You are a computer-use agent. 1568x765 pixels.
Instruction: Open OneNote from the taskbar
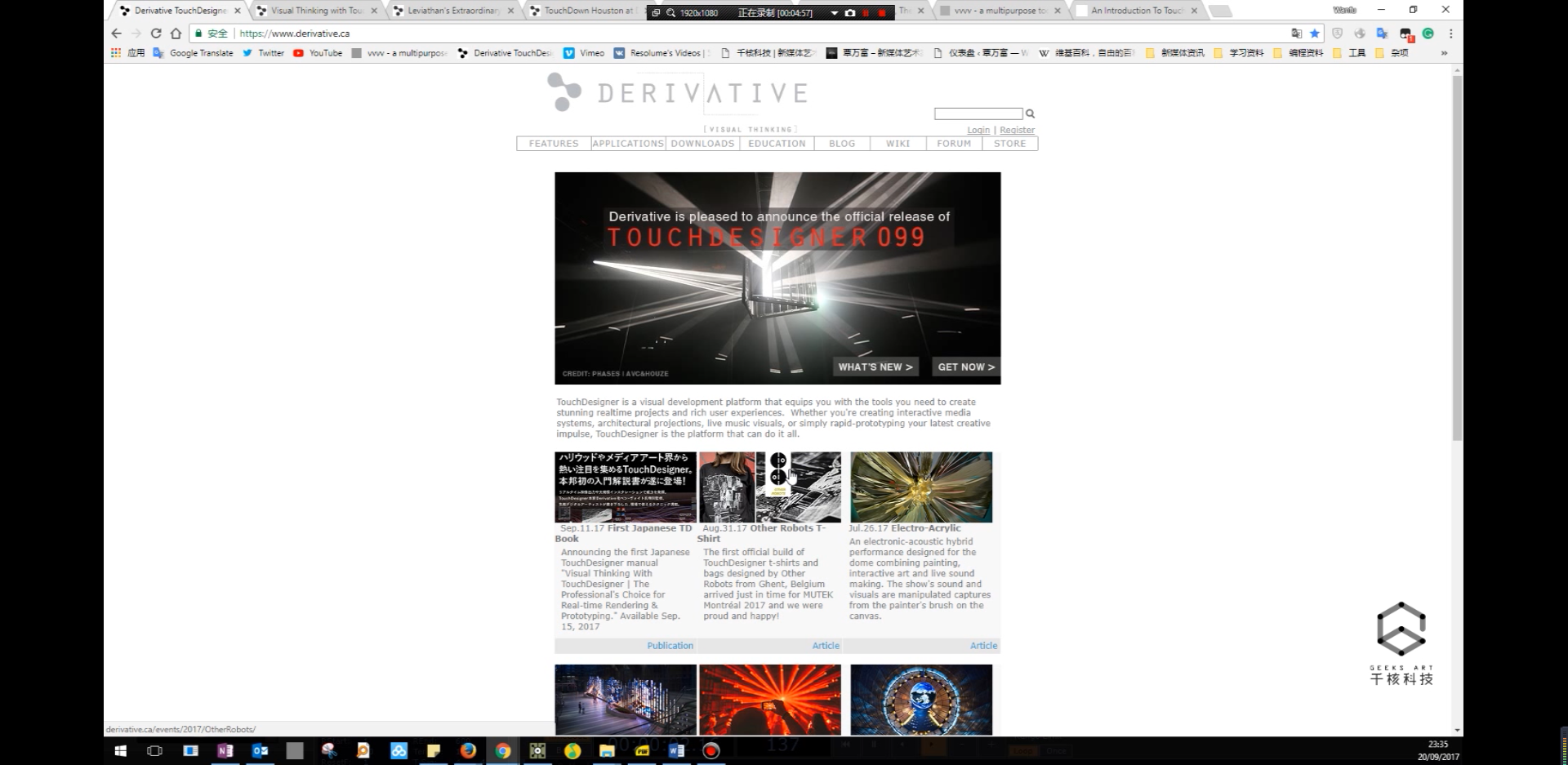click(x=225, y=750)
